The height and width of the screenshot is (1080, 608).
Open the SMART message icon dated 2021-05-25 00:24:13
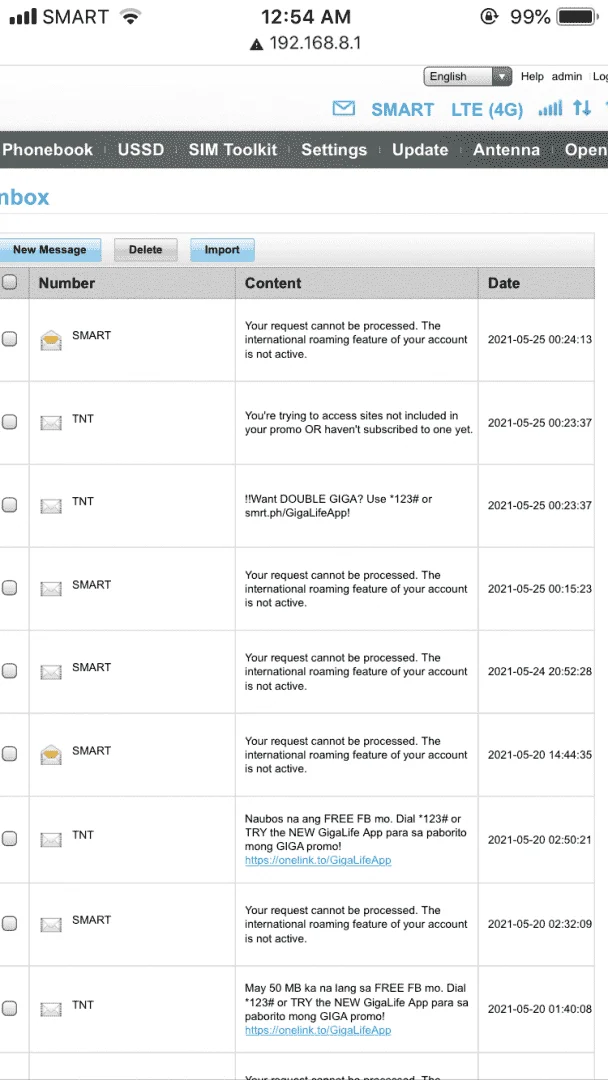[51, 340]
